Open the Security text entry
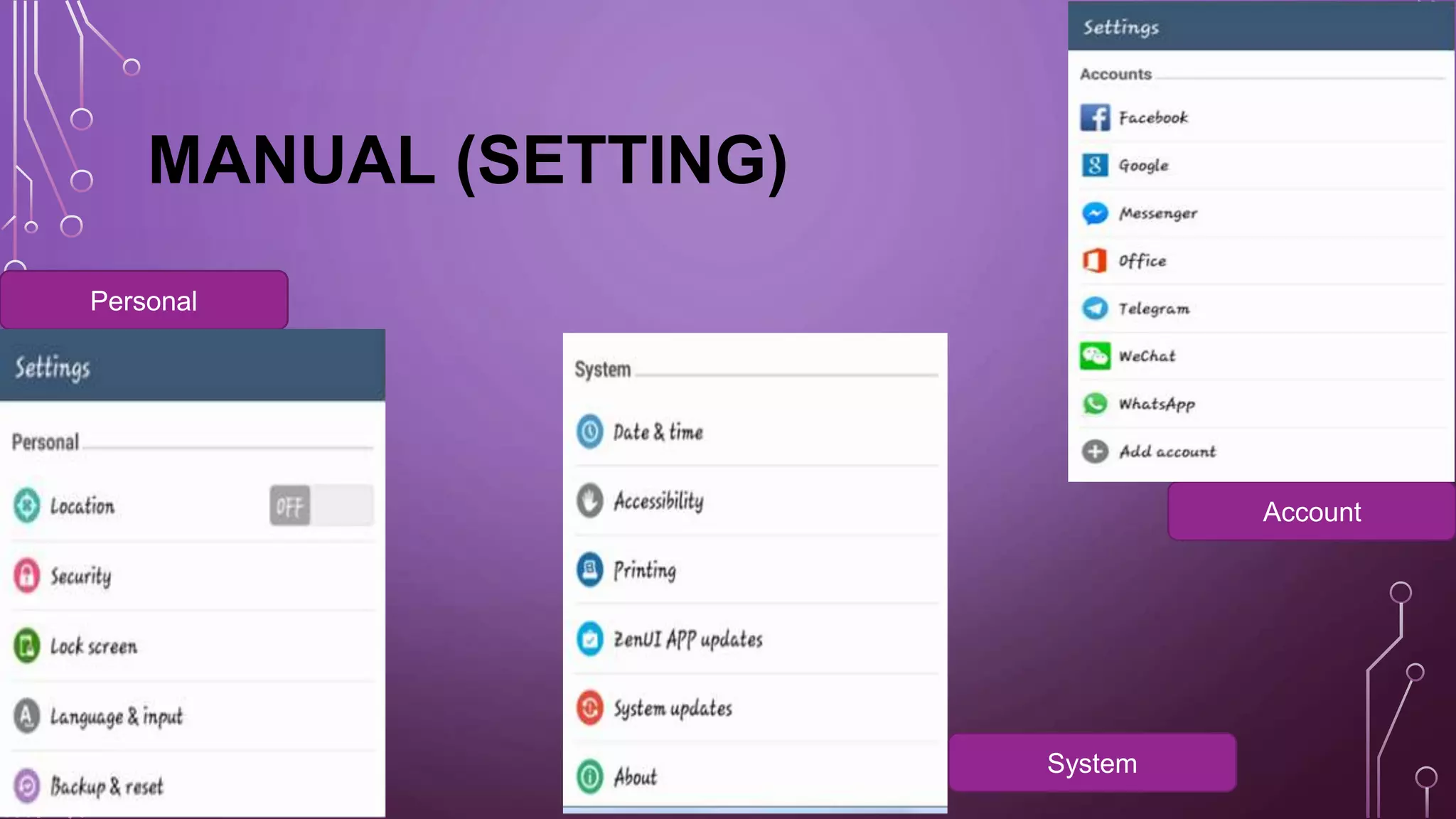Image resolution: width=1456 pixels, height=819 pixels. (x=81, y=576)
